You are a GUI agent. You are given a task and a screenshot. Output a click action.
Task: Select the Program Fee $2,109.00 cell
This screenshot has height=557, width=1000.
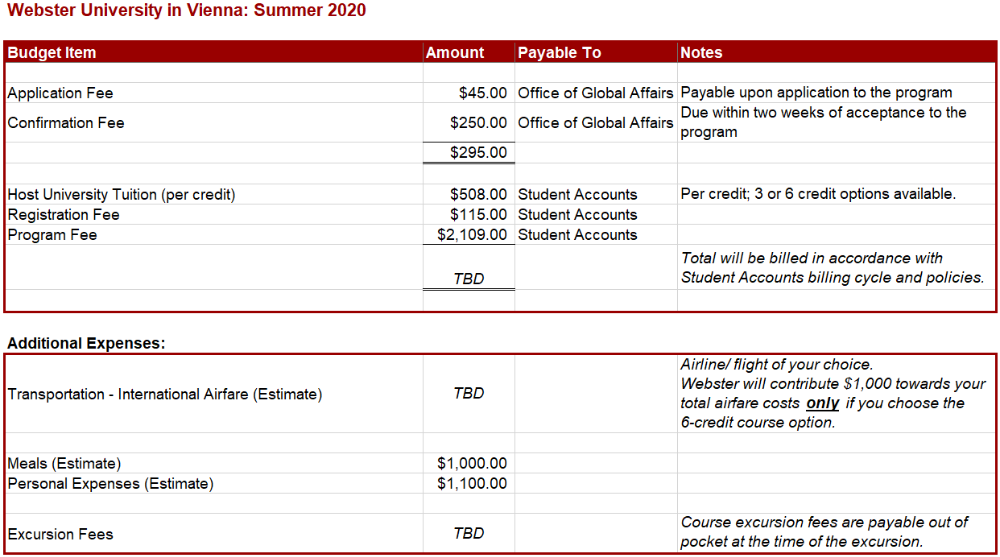[x=472, y=235]
